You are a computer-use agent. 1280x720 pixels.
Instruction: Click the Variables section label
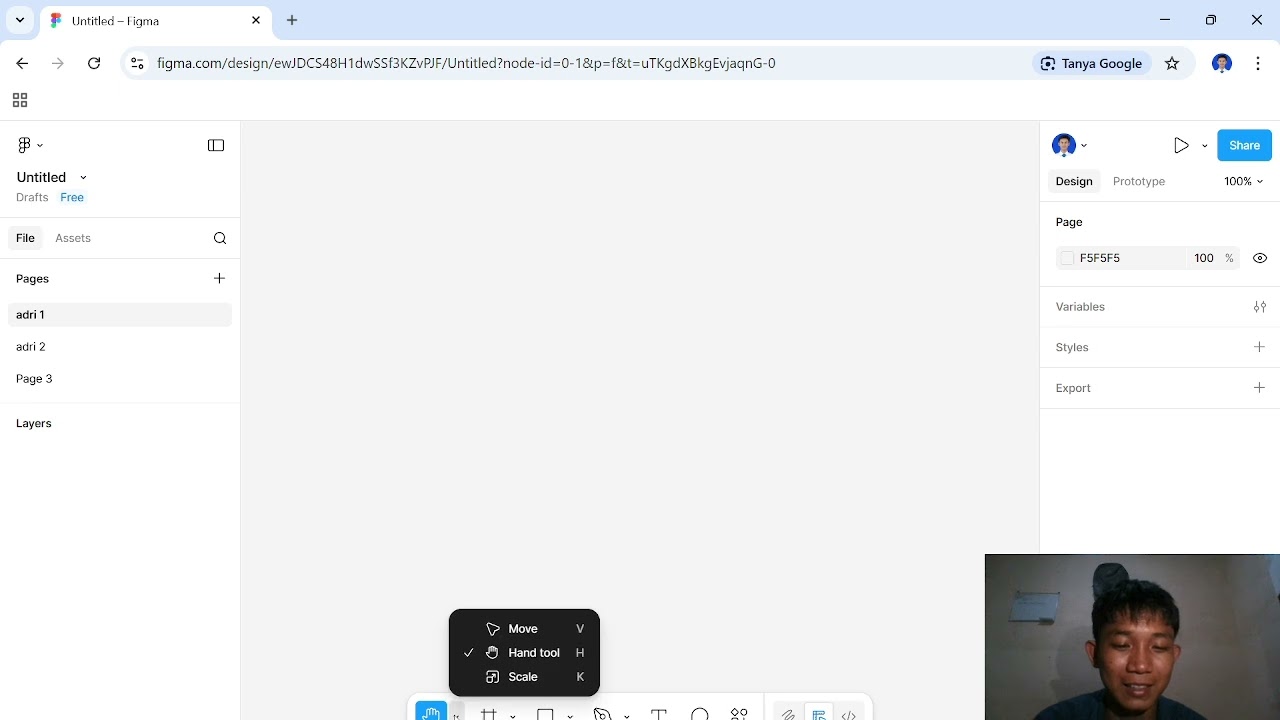(x=1080, y=307)
